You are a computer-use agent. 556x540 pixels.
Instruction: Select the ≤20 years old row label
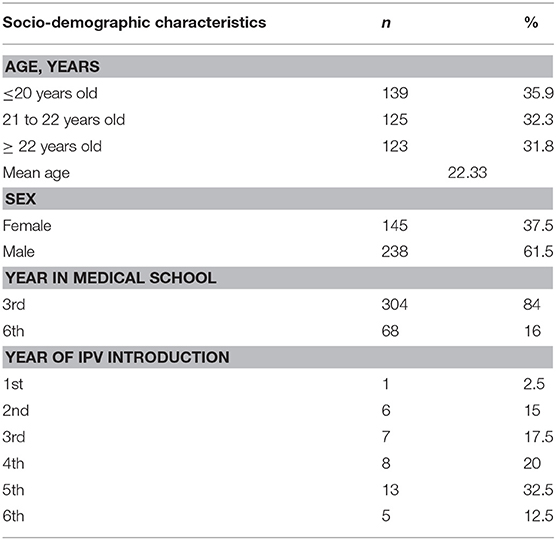(50, 94)
